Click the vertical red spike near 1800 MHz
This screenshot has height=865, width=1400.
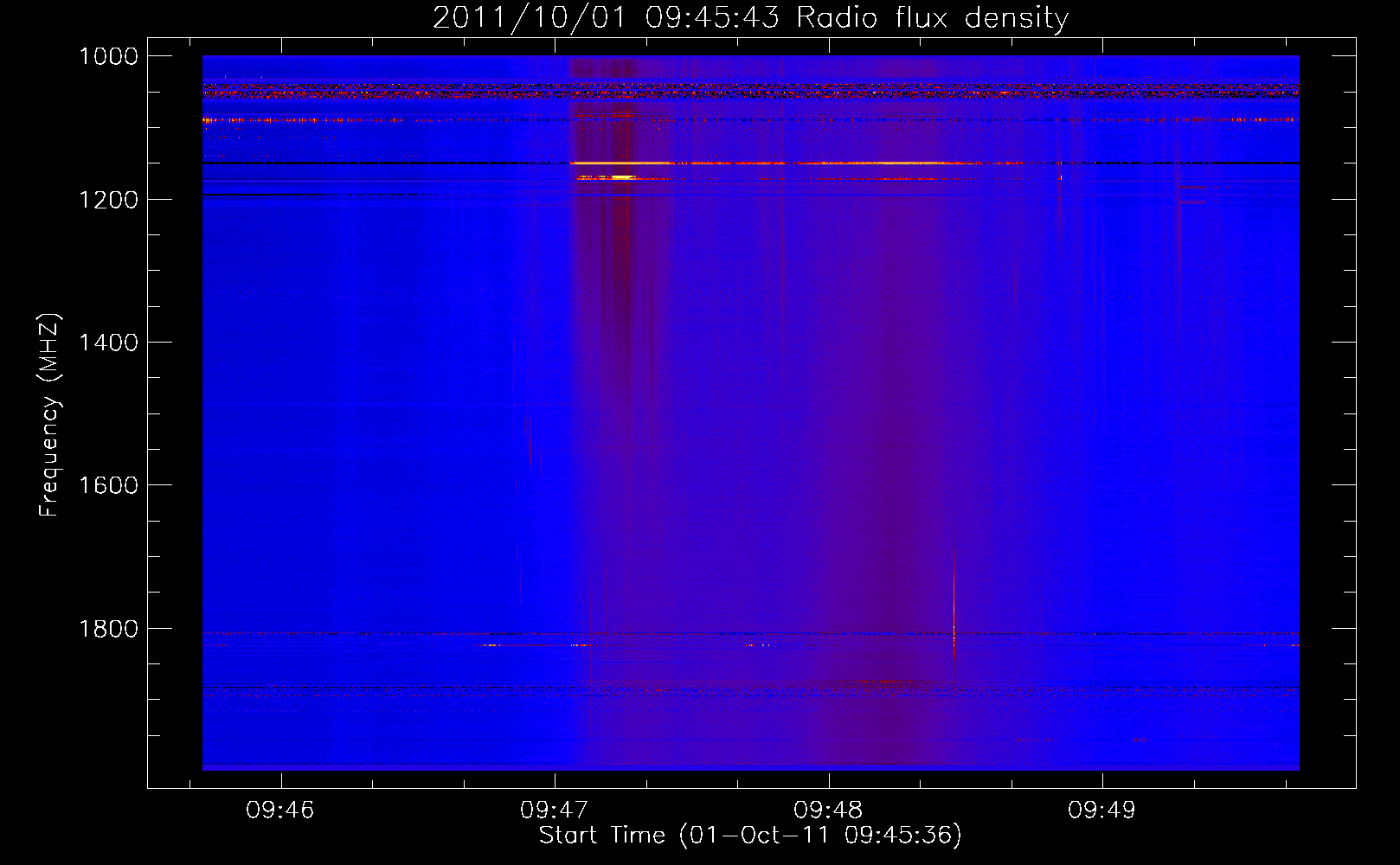tap(954, 605)
